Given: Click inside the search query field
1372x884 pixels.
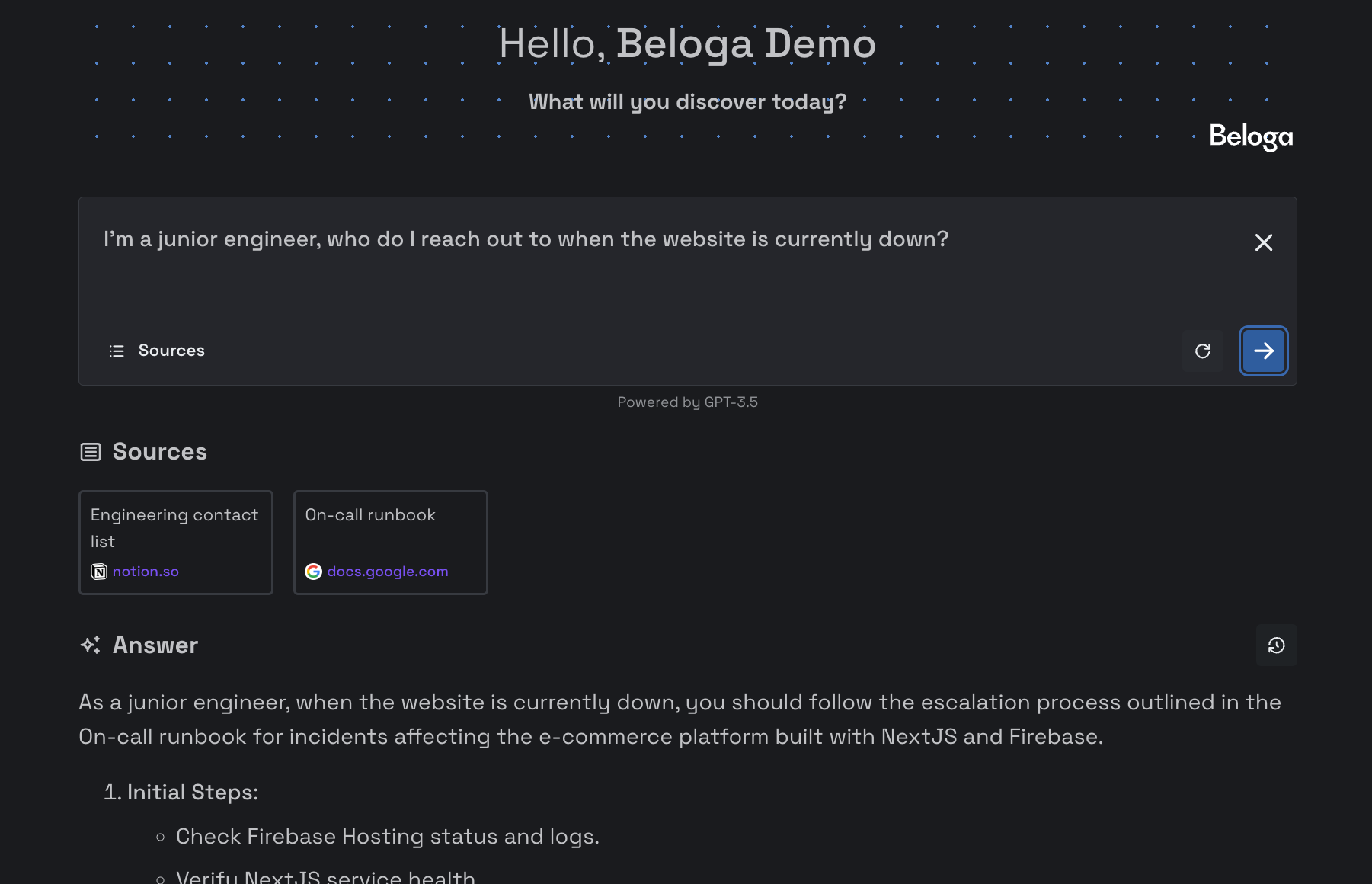Looking at the screenshot, I should (526, 239).
